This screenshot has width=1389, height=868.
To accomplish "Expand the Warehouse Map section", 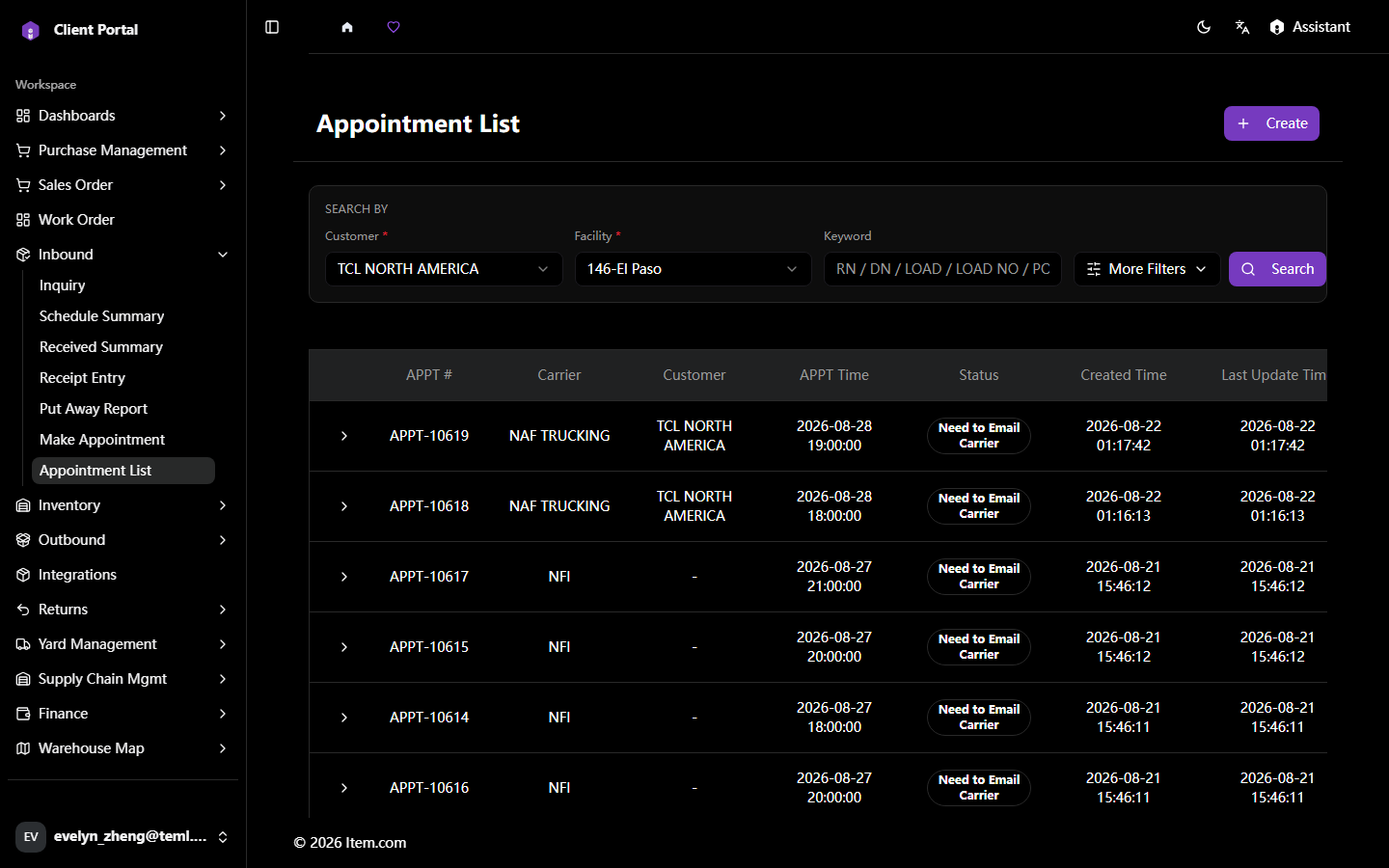I will tap(123, 748).
